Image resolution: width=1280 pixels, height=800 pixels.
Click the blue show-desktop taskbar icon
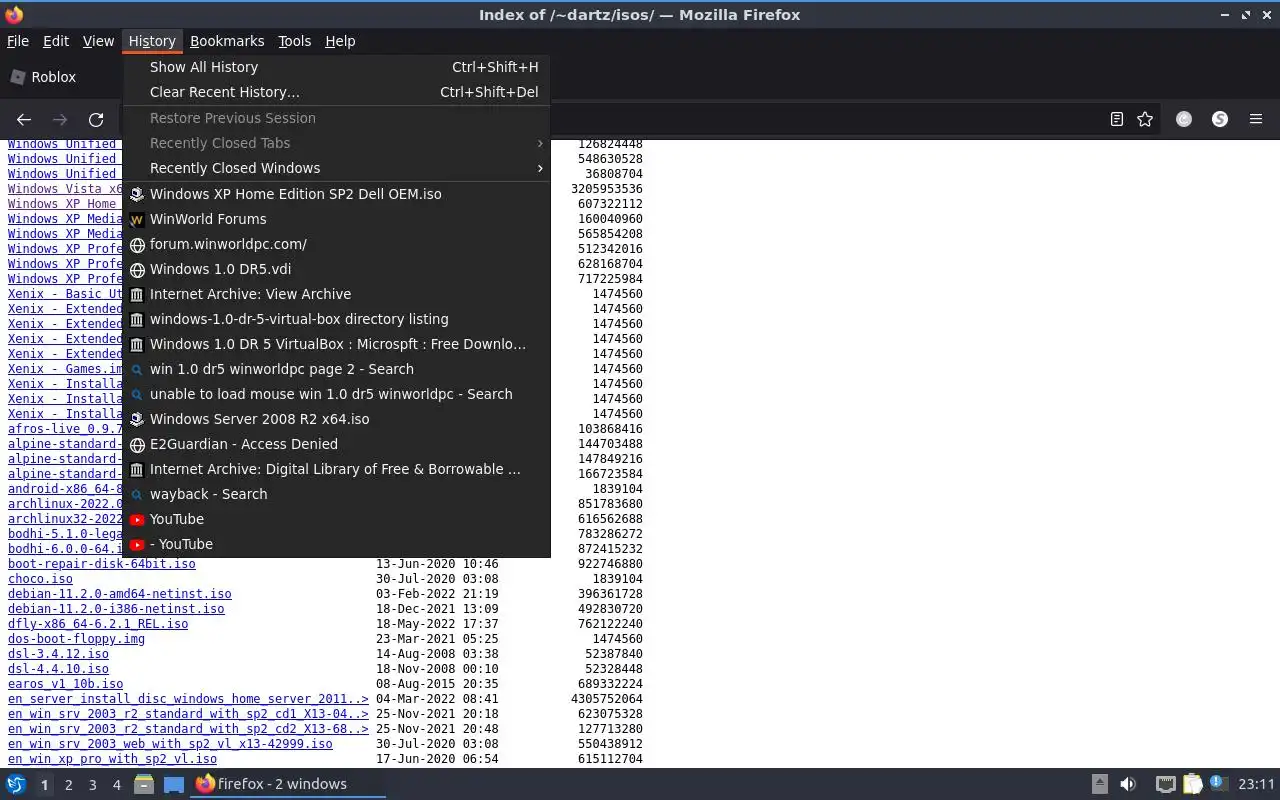click(174, 784)
